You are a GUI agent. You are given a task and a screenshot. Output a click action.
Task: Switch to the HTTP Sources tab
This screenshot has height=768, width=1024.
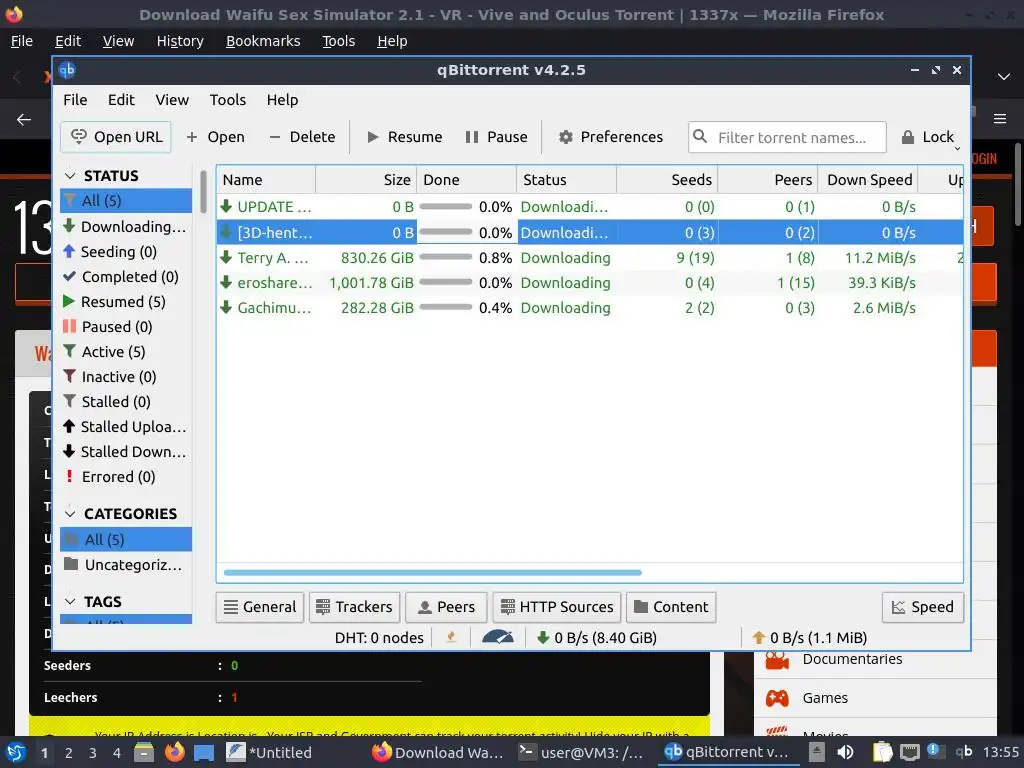pyautogui.click(x=556, y=607)
